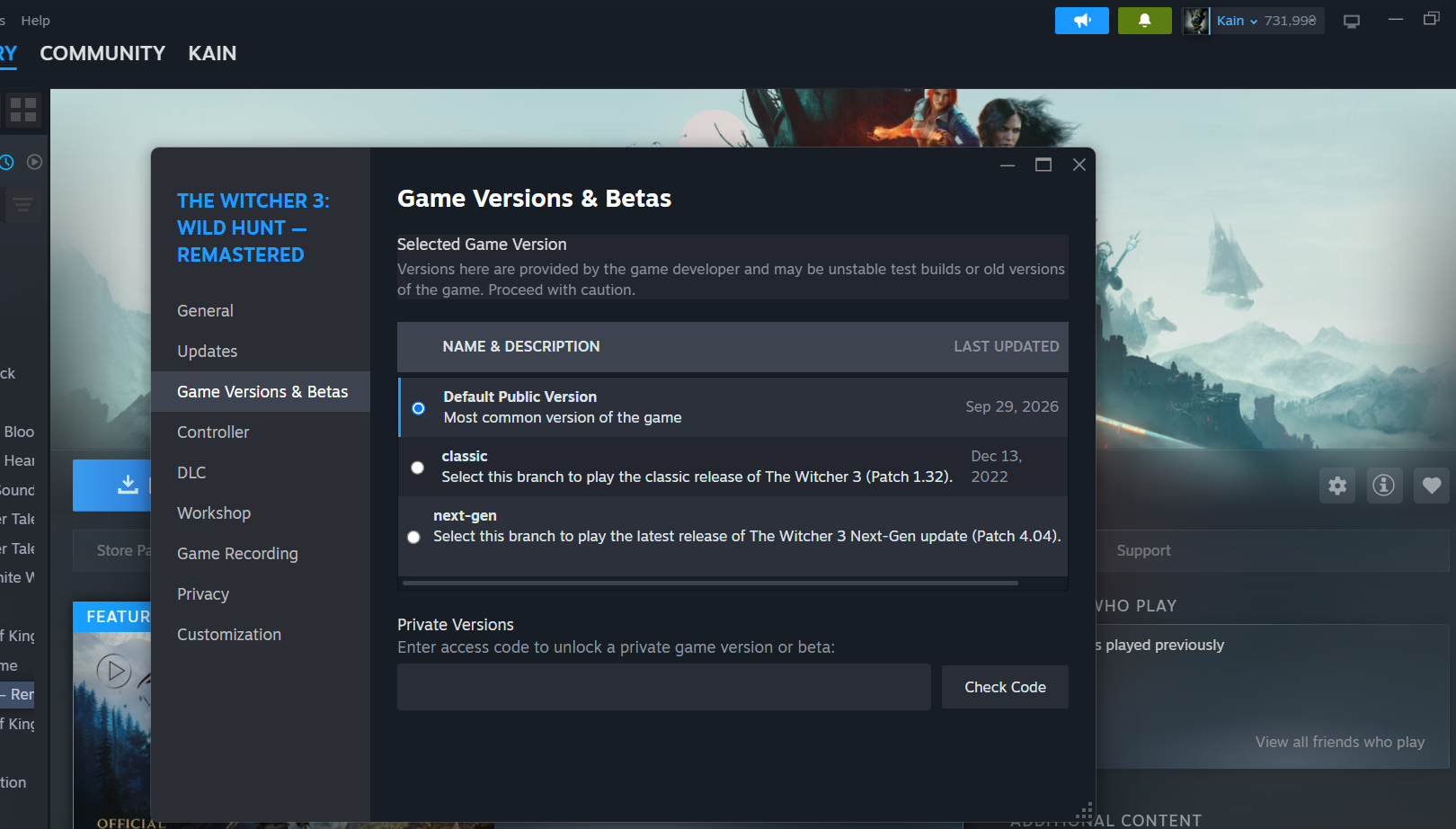Click the blue download install button
1456x829 pixels.
(x=112, y=486)
